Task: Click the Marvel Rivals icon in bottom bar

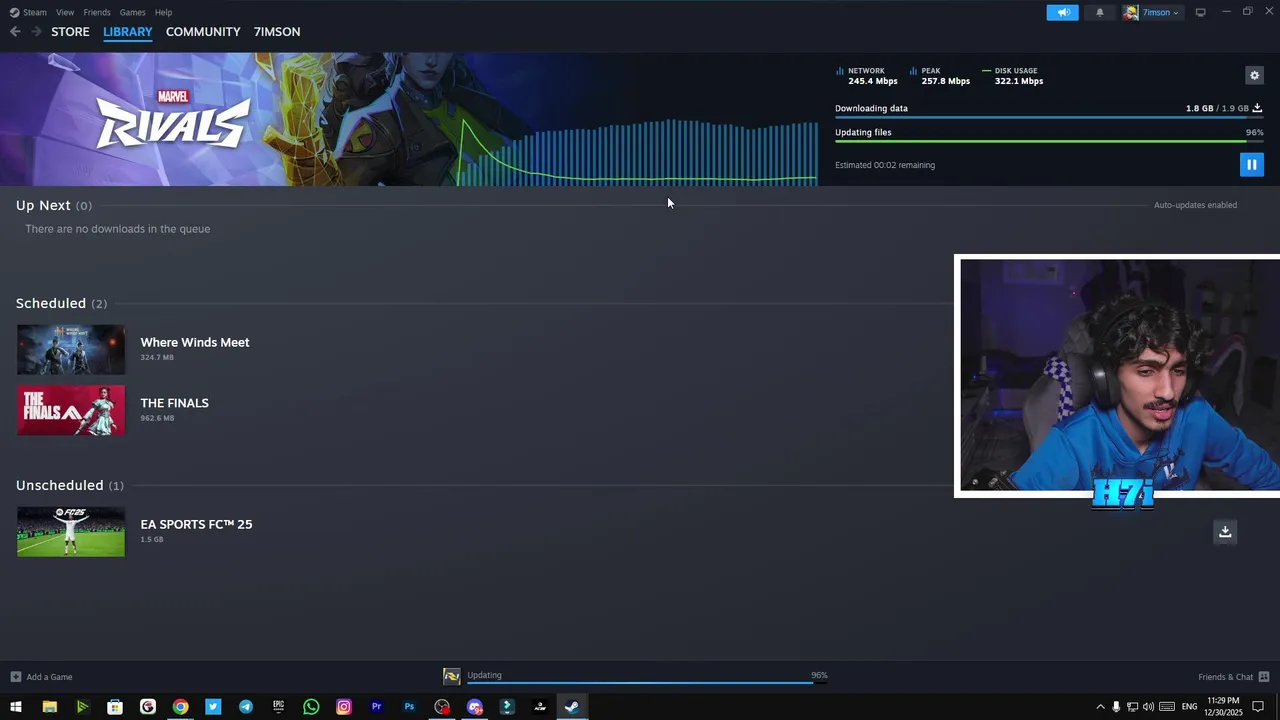Action: pyautogui.click(x=452, y=677)
